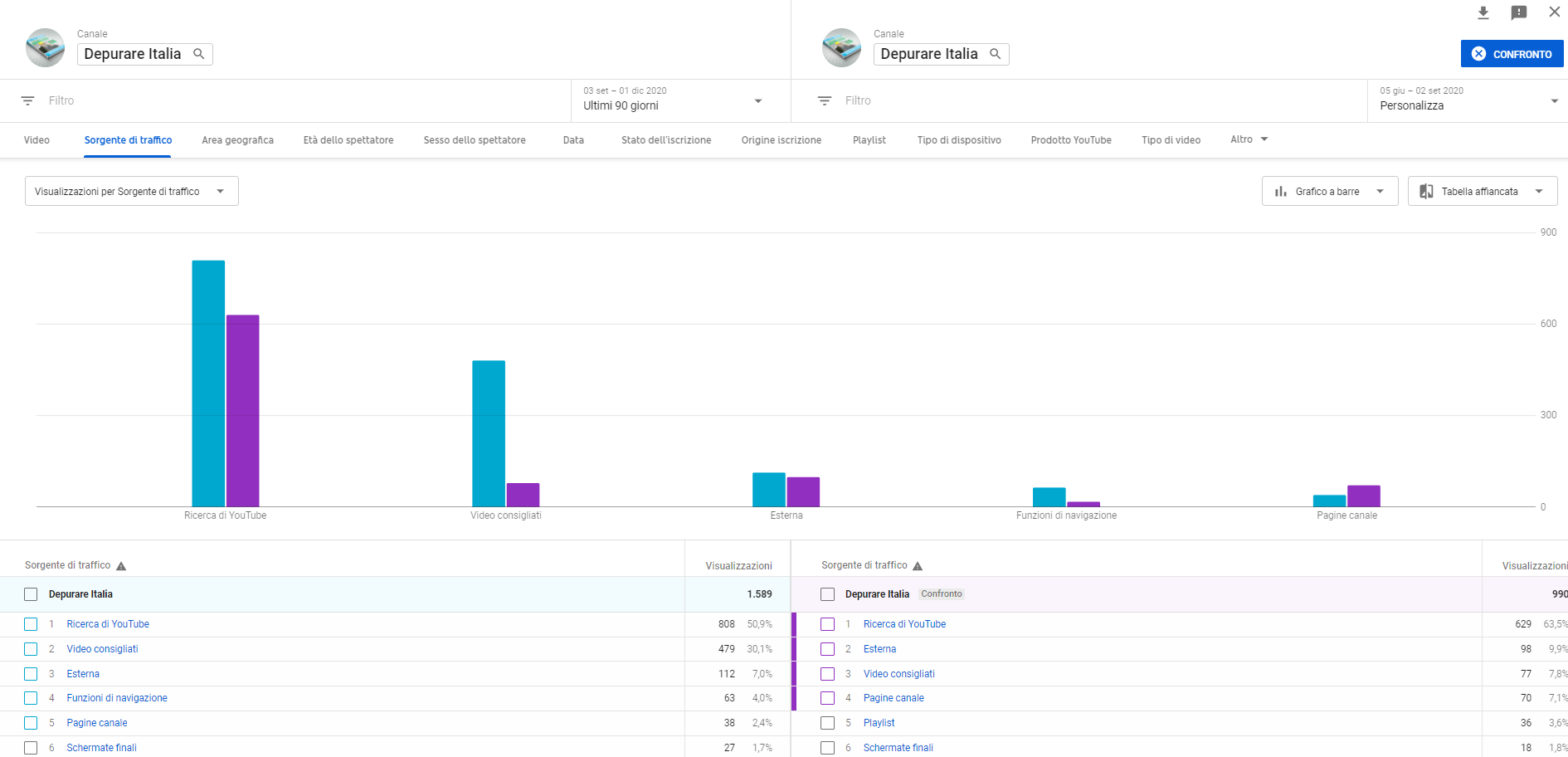Open the Stato dell'iscrizione tab

point(666,140)
